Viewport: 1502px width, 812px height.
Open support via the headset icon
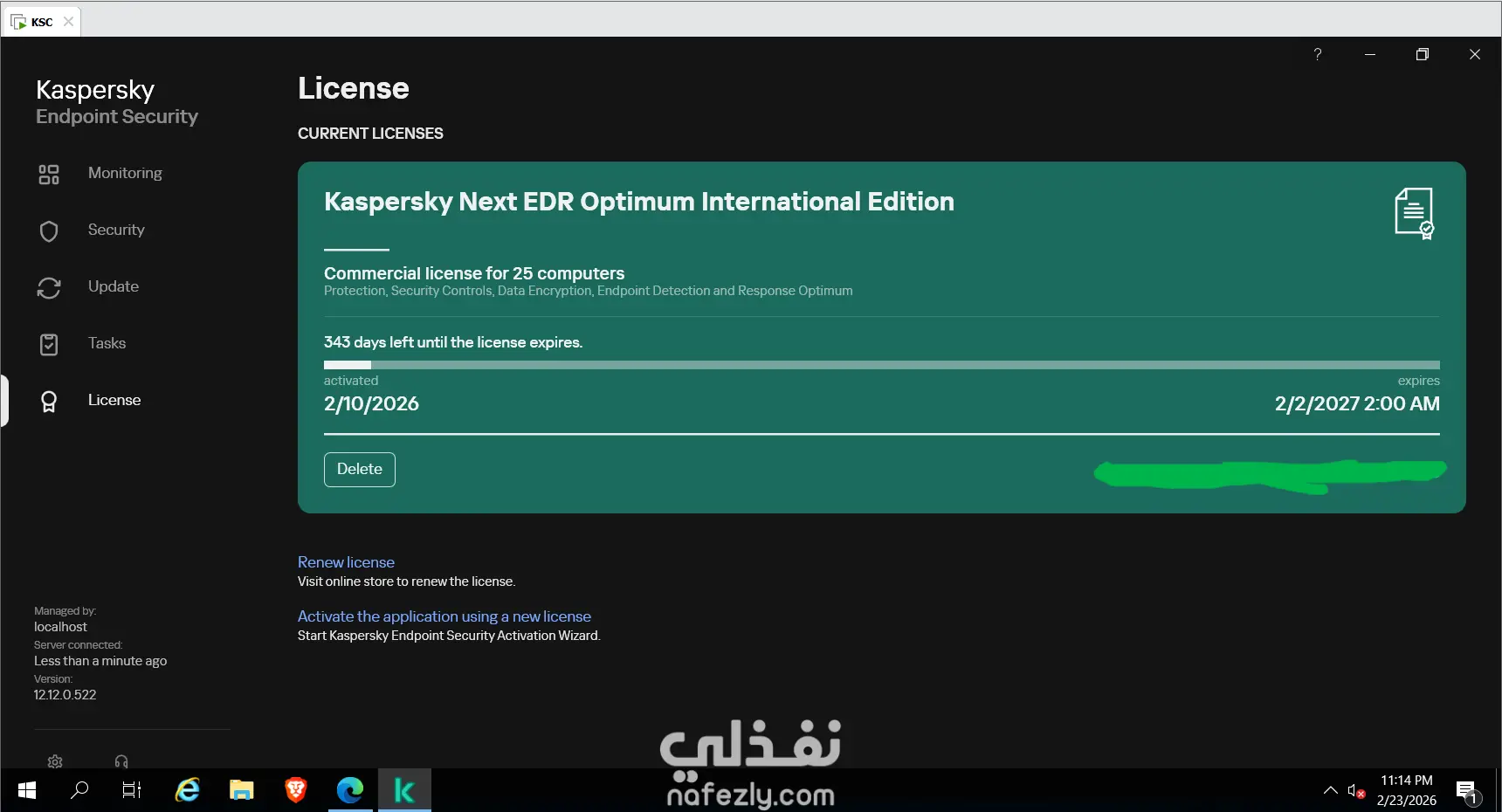click(x=121, y=761)
